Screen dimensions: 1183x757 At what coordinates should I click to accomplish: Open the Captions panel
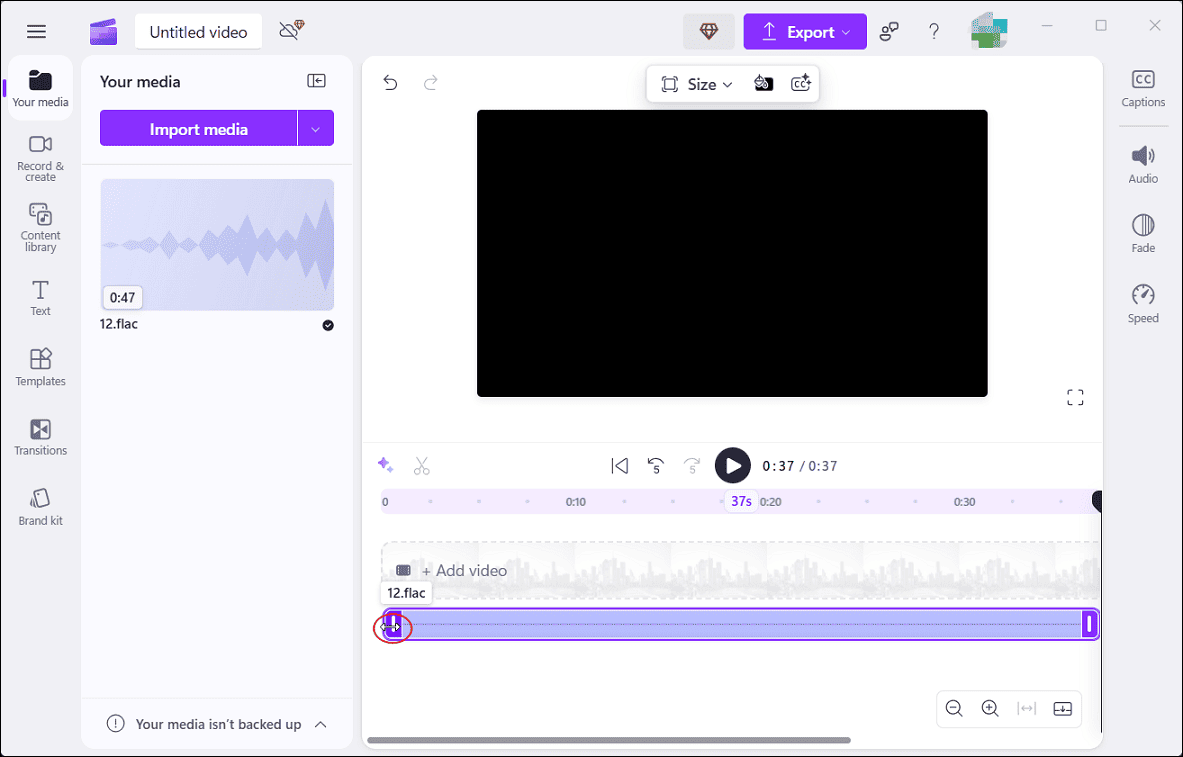pyautogui.click(x=1143, y=88)
